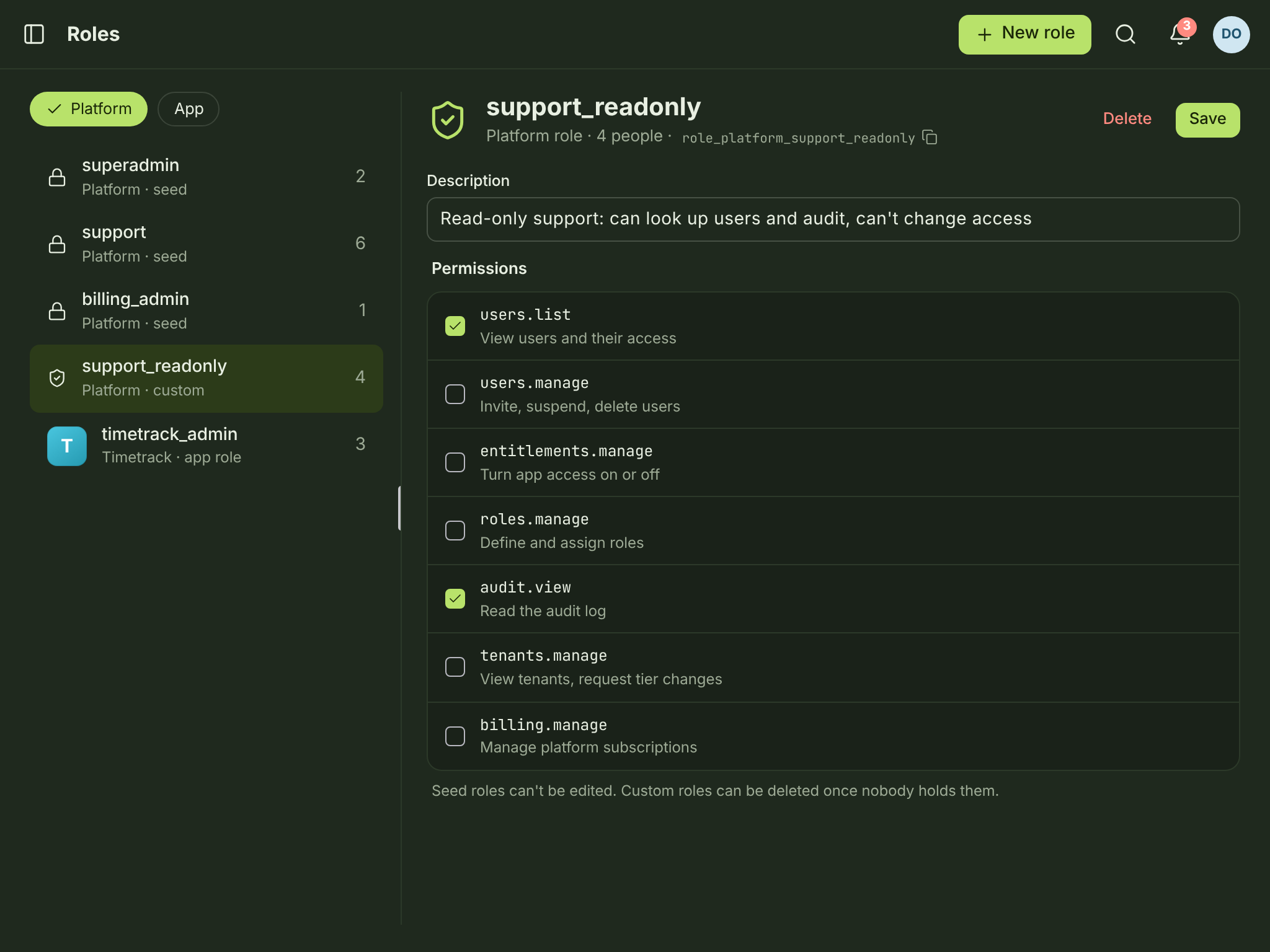Enable the users.manage permission
The image size is (1270, 952).
(x=455, y=394)
